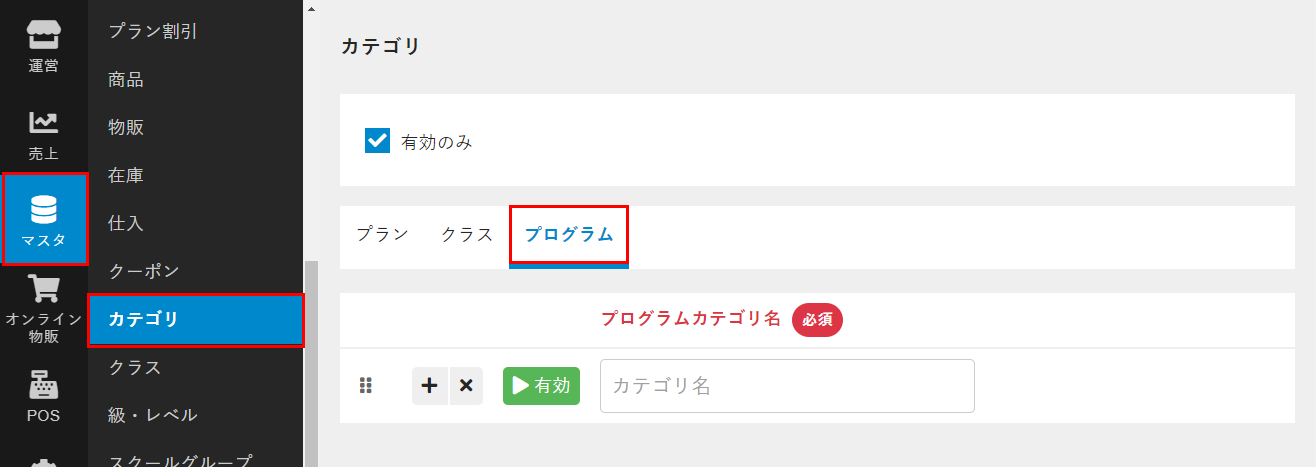The image size is (1316, 467).
Task: Click the sidebar scroll-up arrow
Action: click(310, 8)
